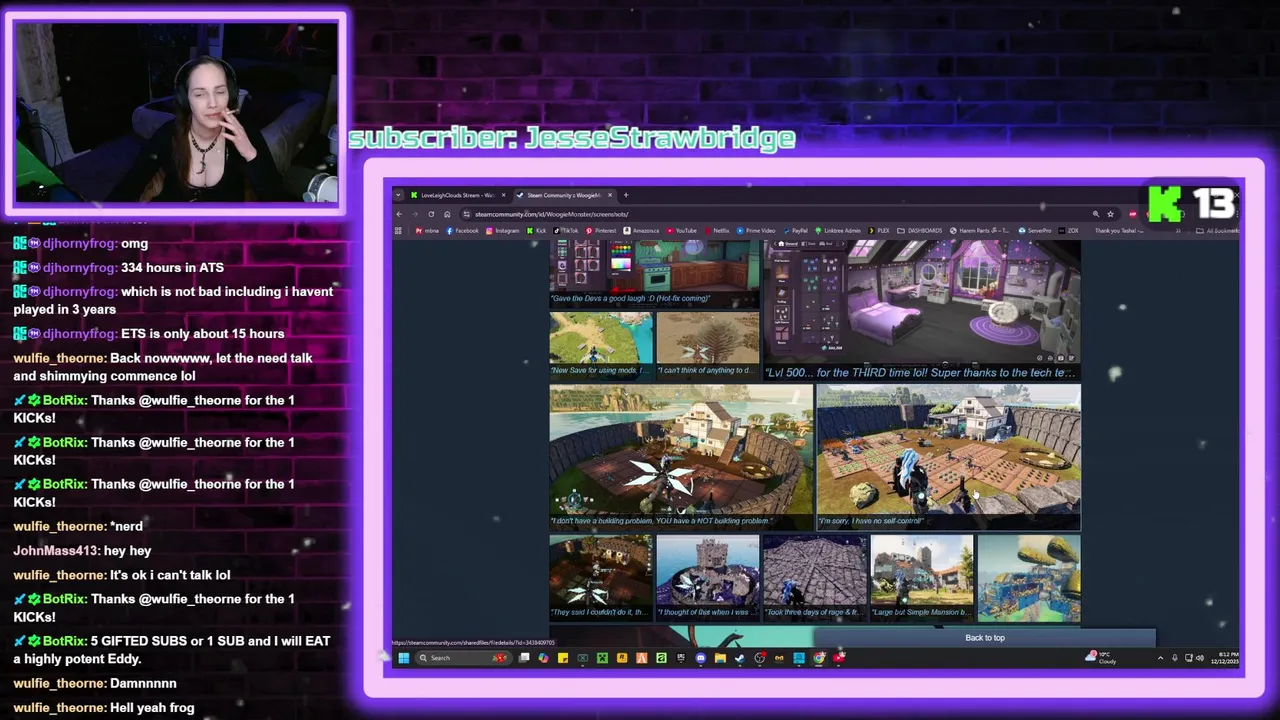Screen dimensions: 1280x720
Task: Open the browser home page button
Action: 447,214
